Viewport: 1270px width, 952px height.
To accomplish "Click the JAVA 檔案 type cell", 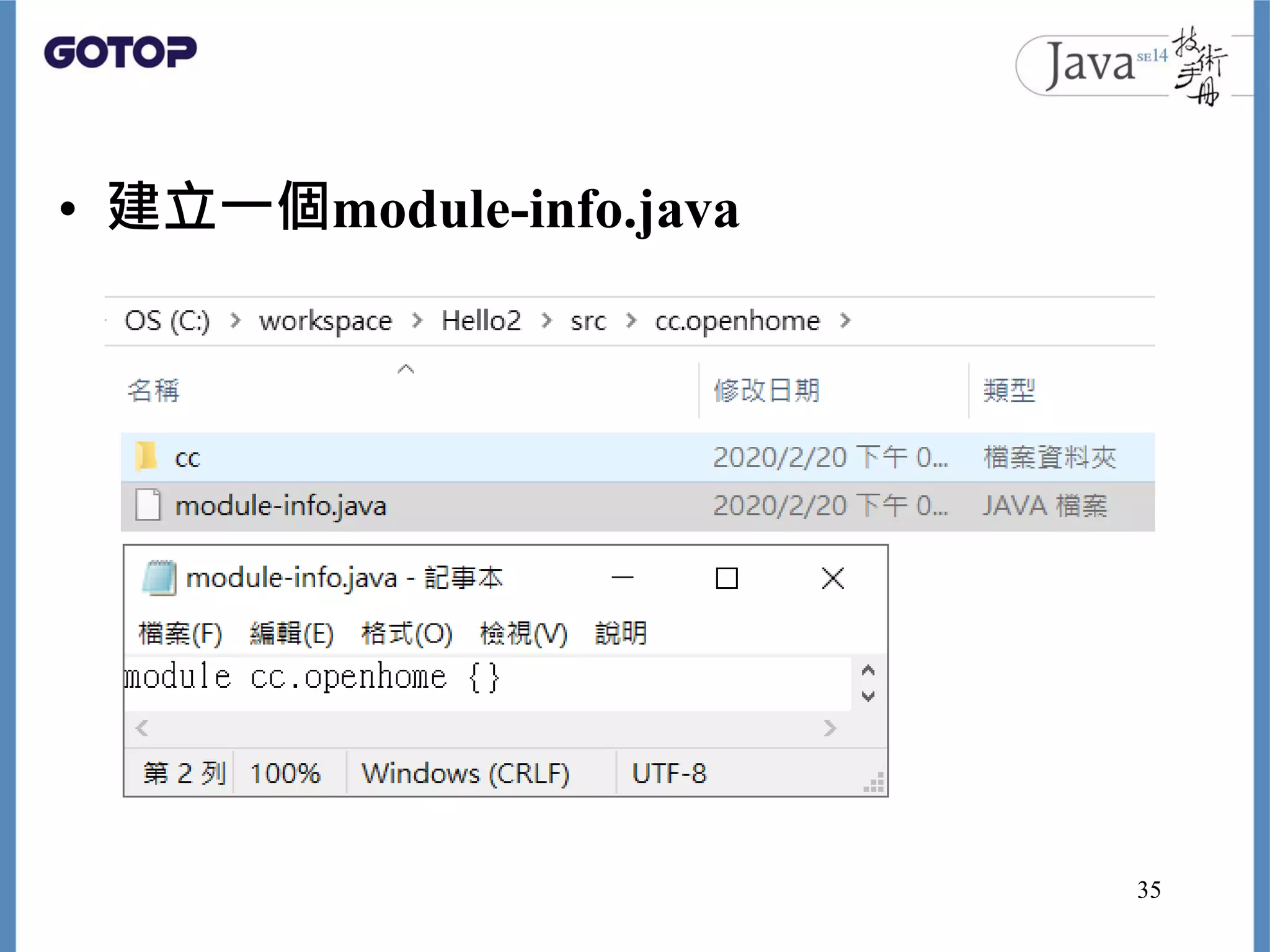I will 1045,506.
